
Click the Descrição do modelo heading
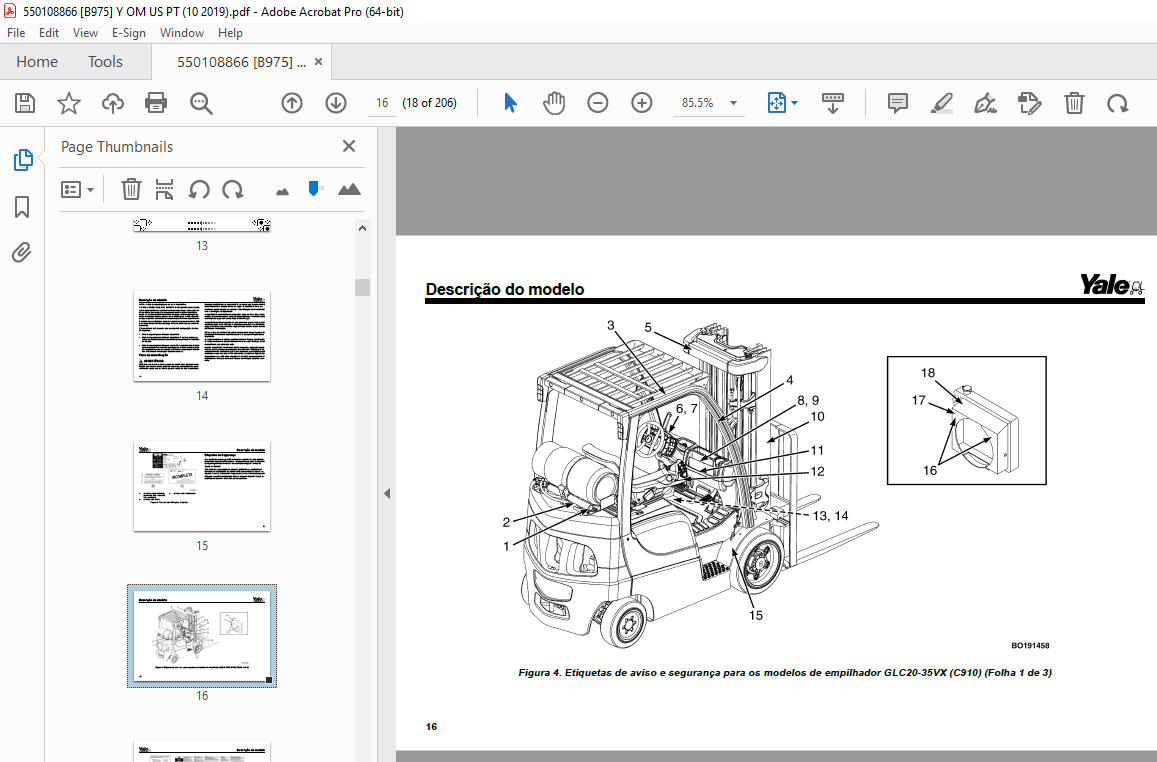pos(505,289)
